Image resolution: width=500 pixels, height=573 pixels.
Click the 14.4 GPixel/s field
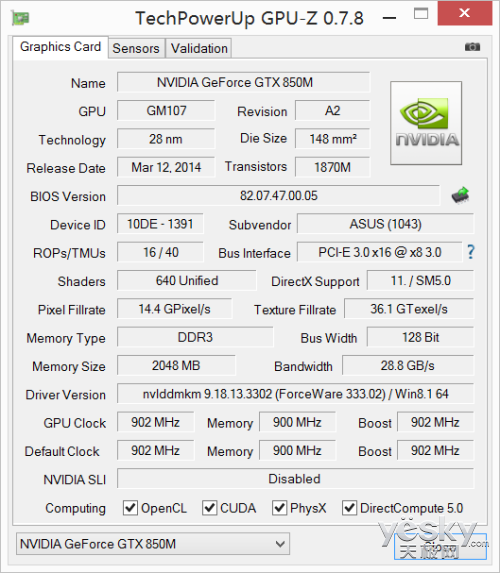click(x=174, y=309)
